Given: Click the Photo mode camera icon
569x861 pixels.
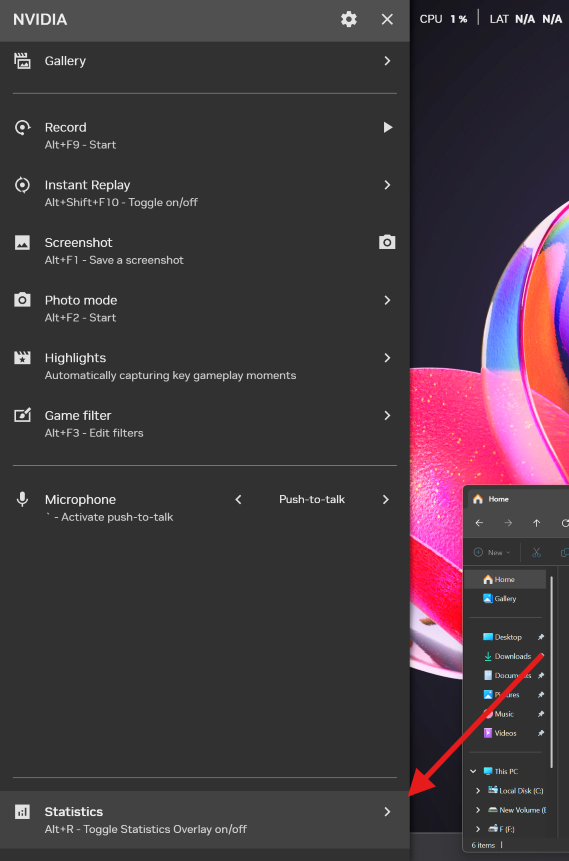Looking at the screenshot, I should 22,300.
